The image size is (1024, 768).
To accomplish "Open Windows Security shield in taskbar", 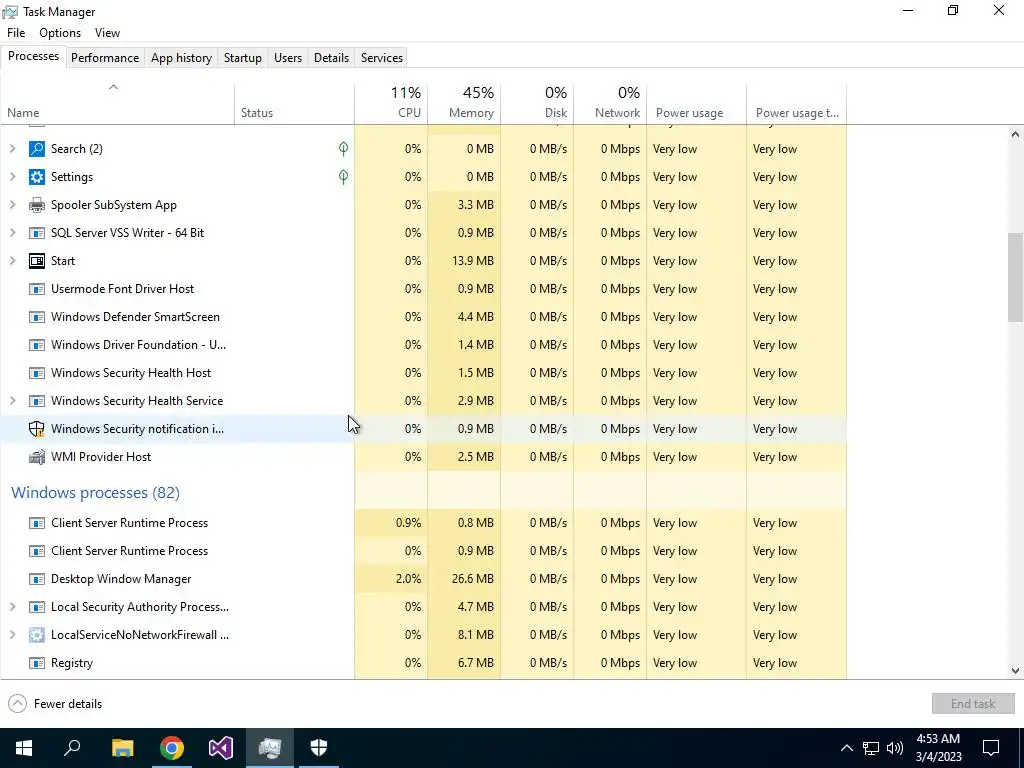I will tap(319, 748).
